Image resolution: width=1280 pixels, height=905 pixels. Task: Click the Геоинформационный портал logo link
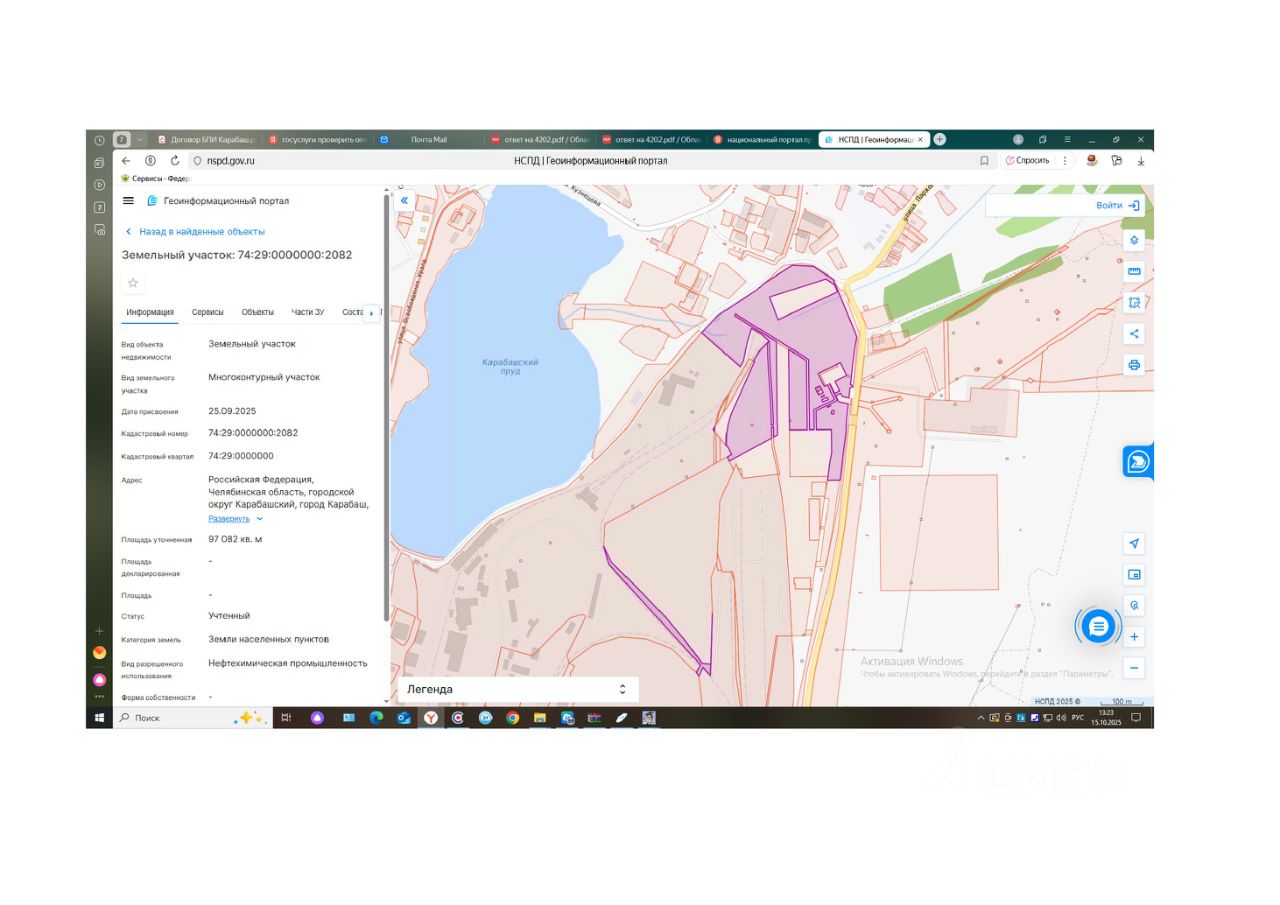218,201
